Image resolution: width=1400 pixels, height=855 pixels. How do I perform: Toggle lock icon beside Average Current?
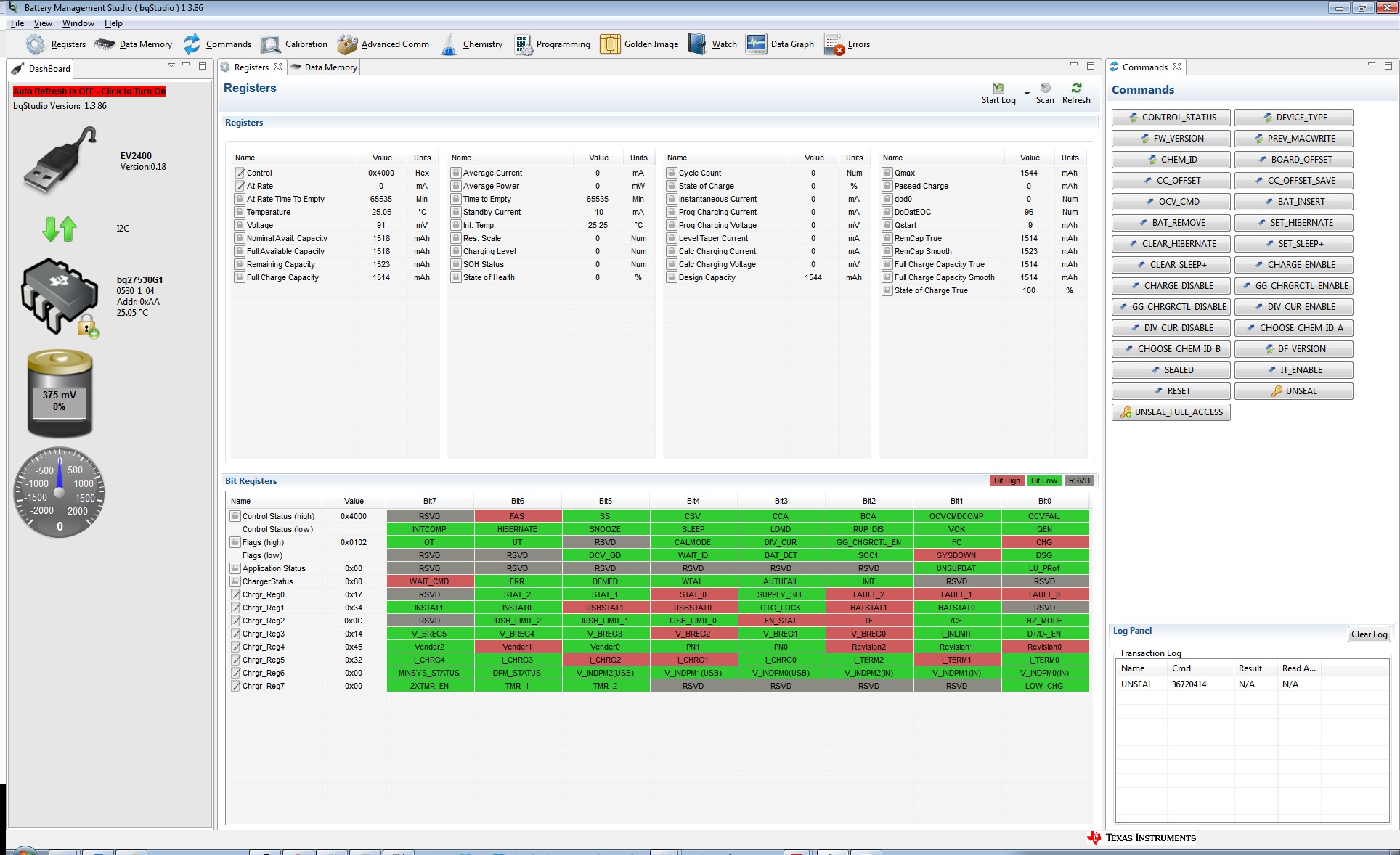tap(456, 173)
